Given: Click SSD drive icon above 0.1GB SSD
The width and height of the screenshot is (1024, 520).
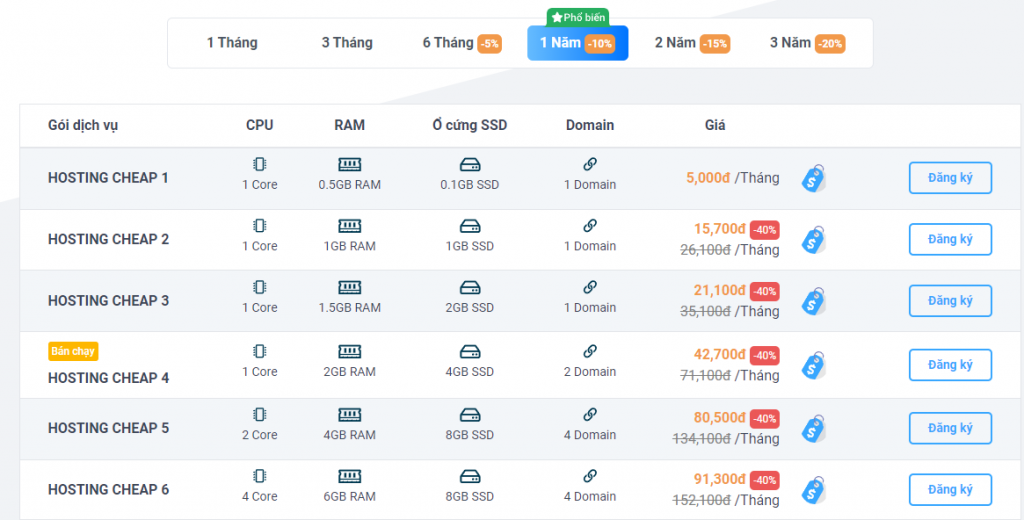Looking at the screenshot, I should [470, 164].
